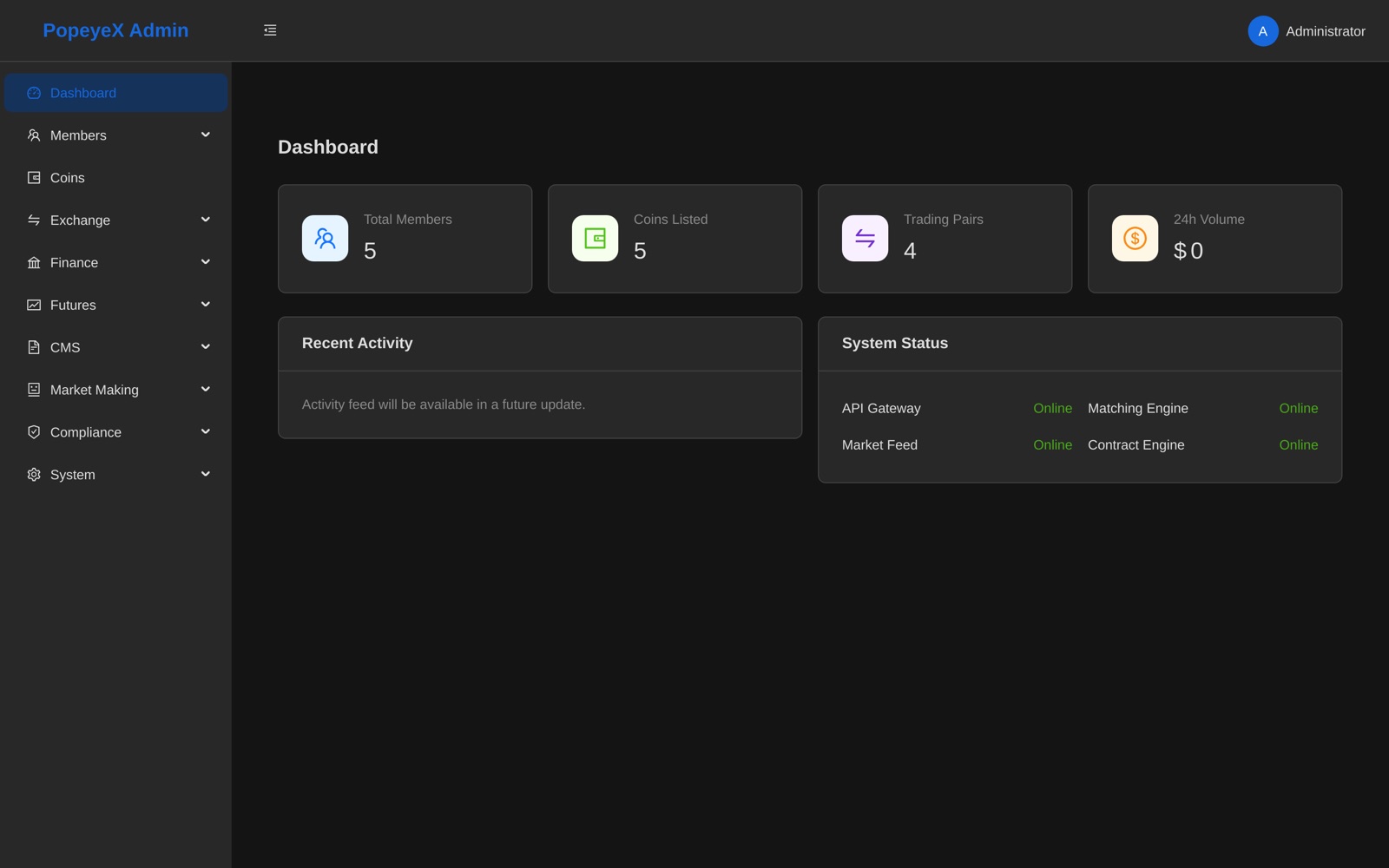Click the Coins Listed card wallet icon

595,238
